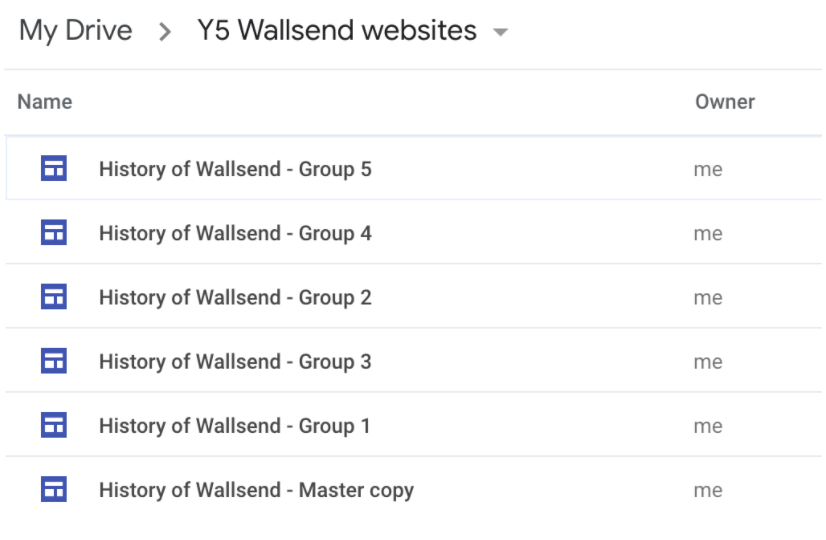Go back to My Drive
The image size is (826, 540).
click(75, 31)
